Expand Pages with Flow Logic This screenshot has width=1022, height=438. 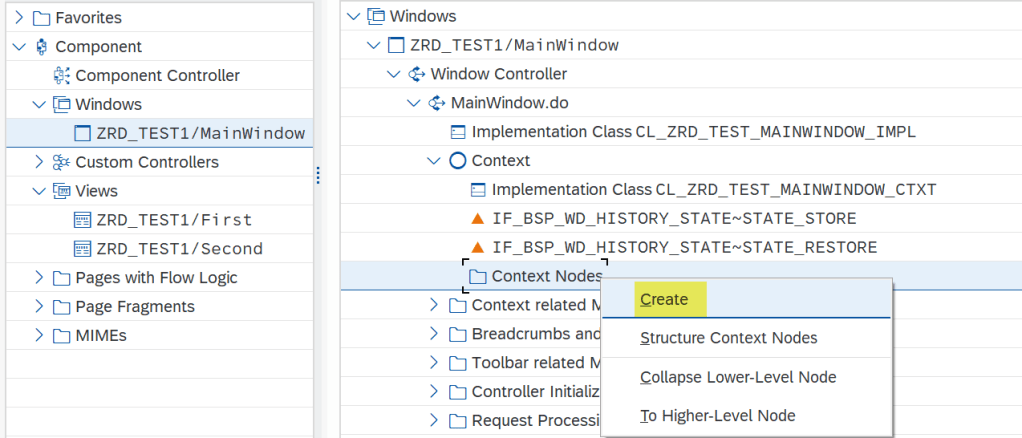click(39, 277)
